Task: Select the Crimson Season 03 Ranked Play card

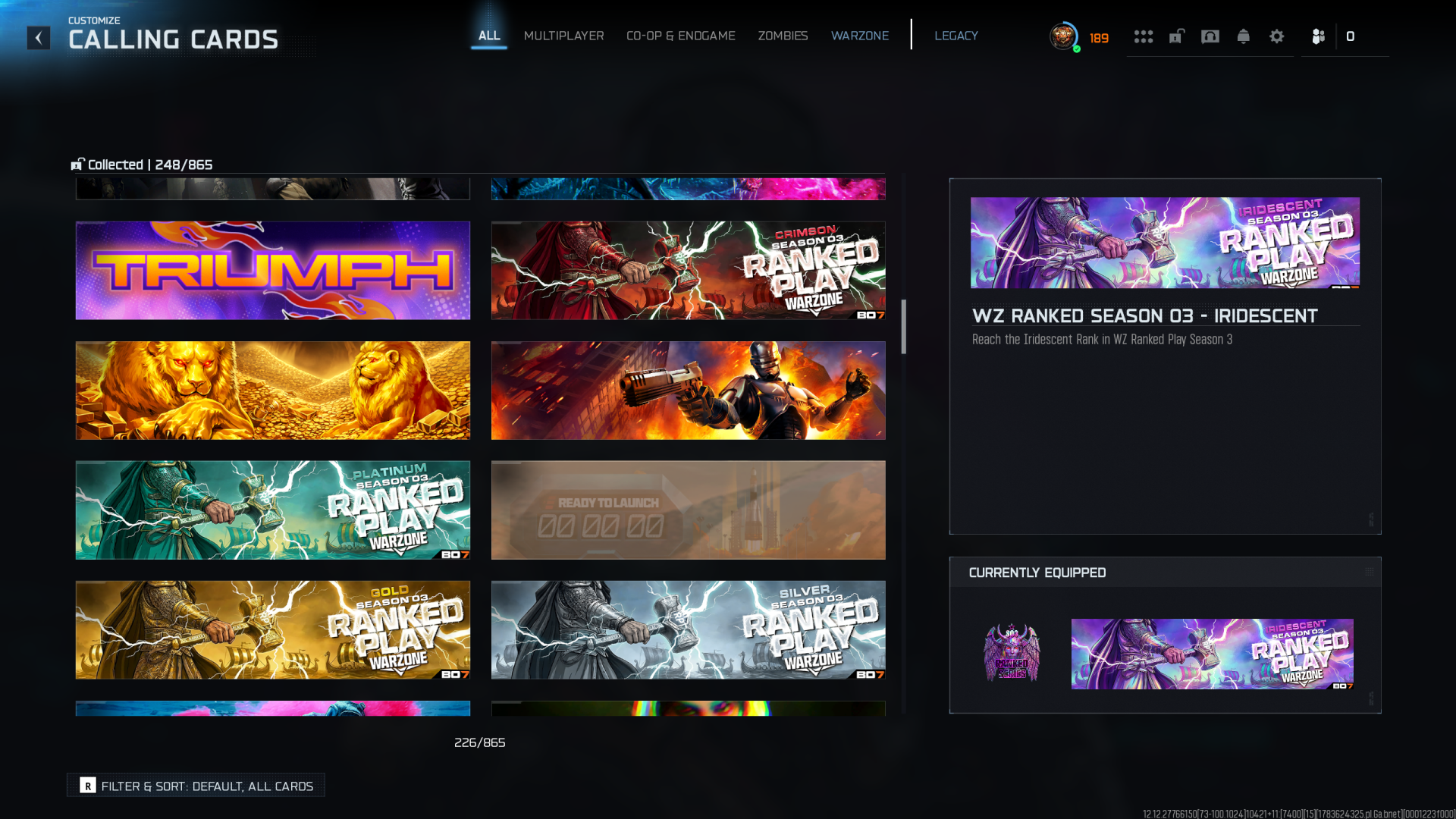Action: (689, 271)
